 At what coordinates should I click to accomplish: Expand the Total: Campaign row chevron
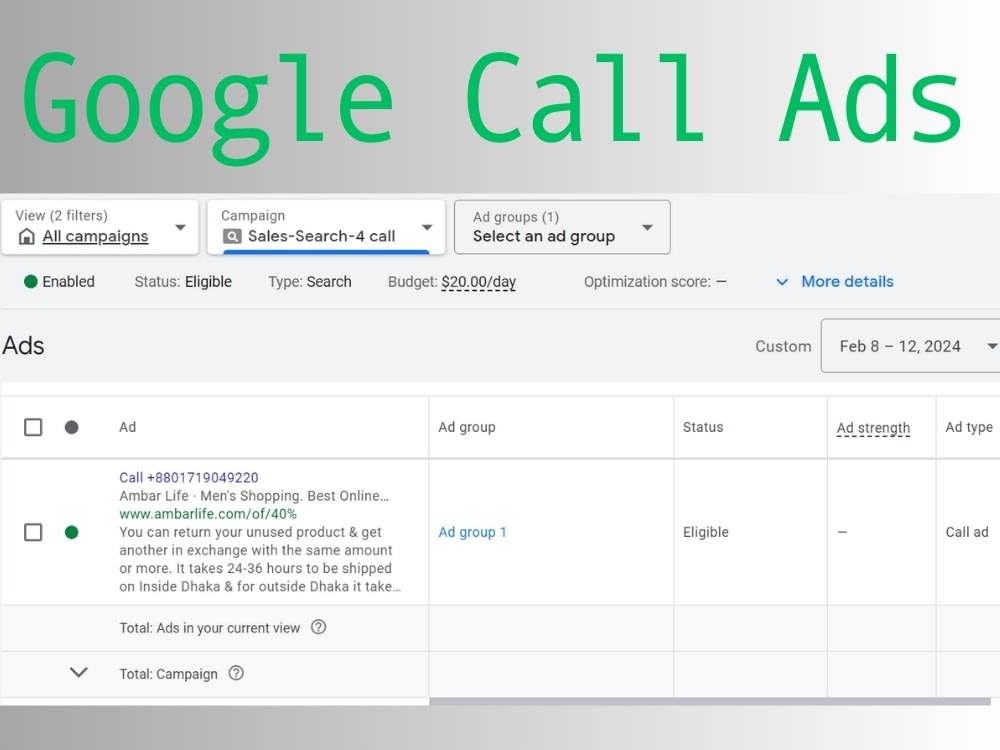[78, 672]
